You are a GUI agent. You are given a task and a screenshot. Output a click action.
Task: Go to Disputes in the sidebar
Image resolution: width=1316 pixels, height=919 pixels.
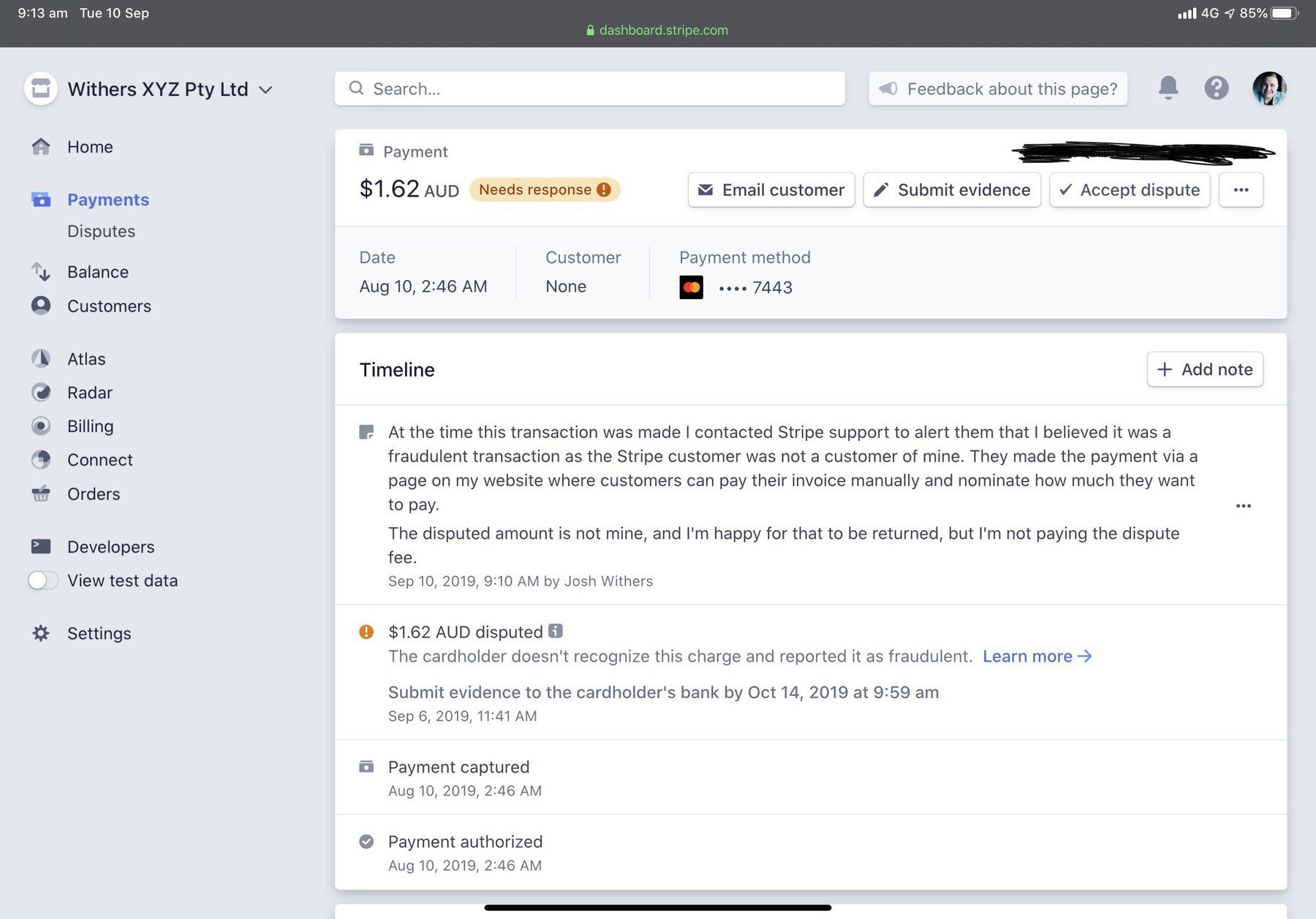101,231
